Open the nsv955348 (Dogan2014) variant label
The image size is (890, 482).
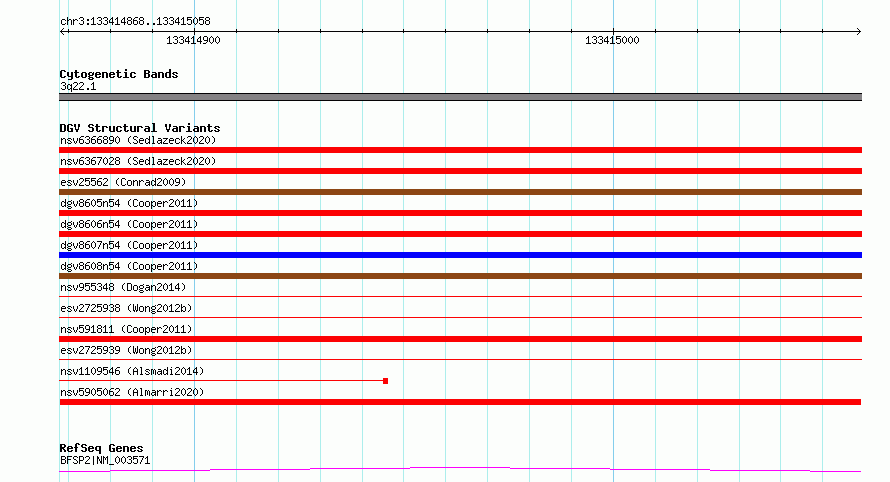coord(123,287)
